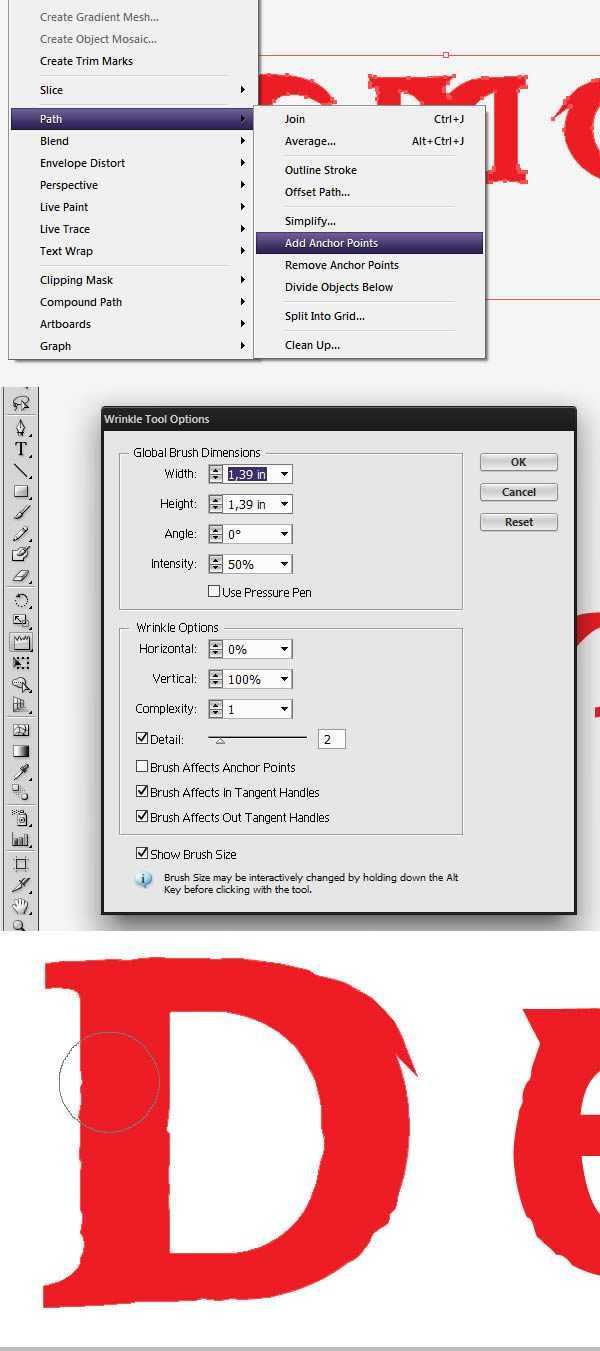600x1351 pixels.
Task: Check Brush Affects Anchor Points
Action: (x=142, y=767)
